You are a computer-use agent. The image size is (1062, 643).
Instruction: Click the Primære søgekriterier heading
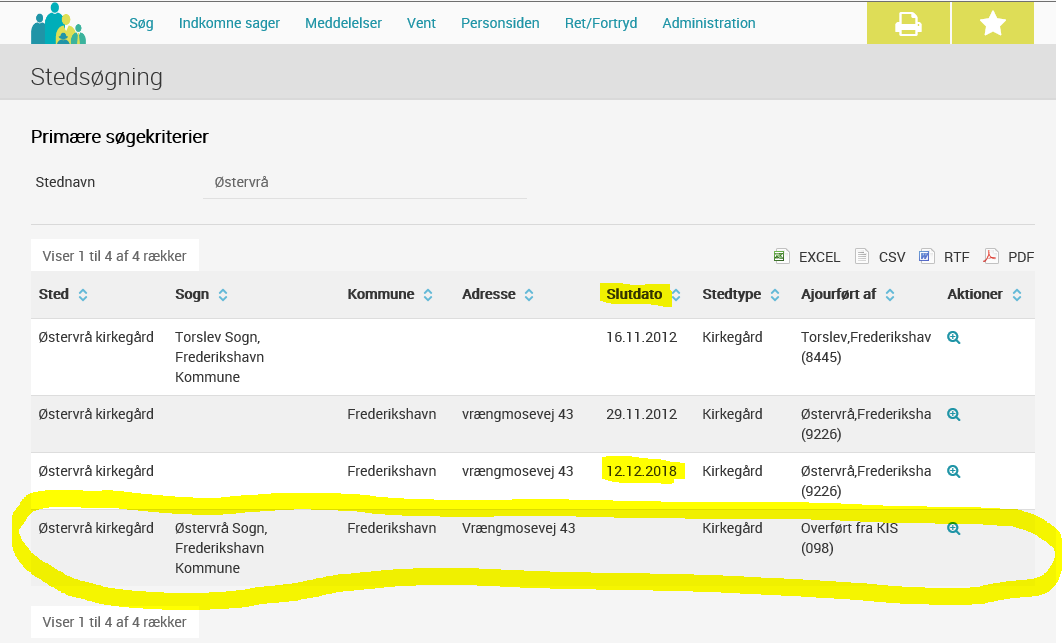(x=120, y=137)
